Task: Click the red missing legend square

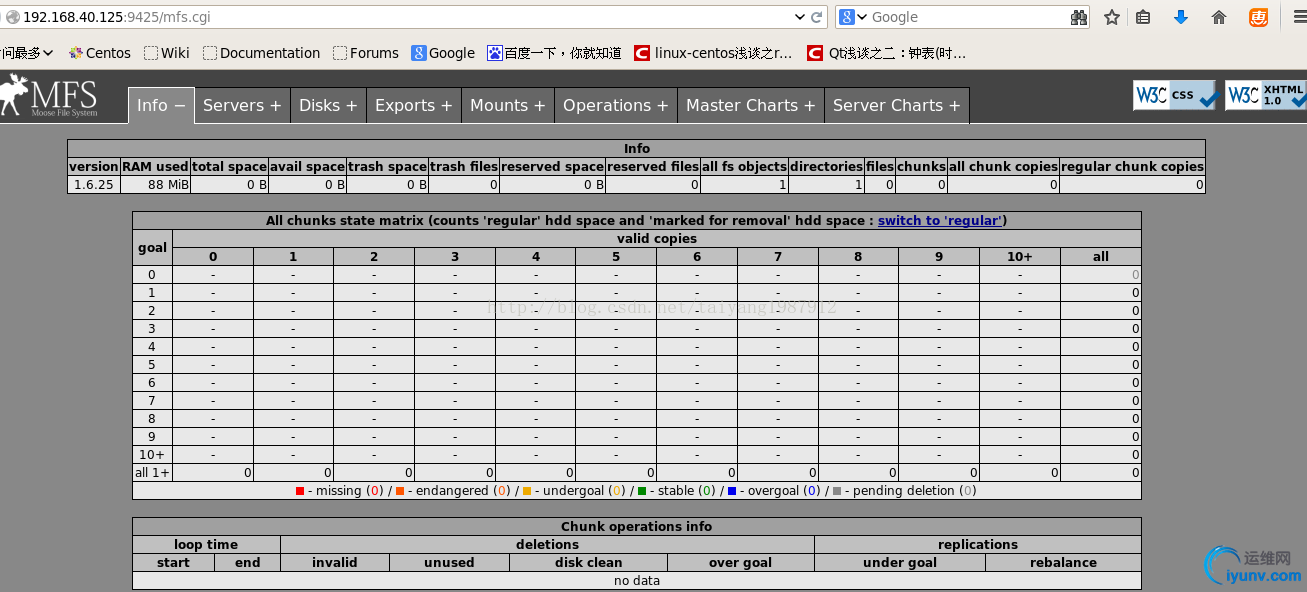Action: 300,491
